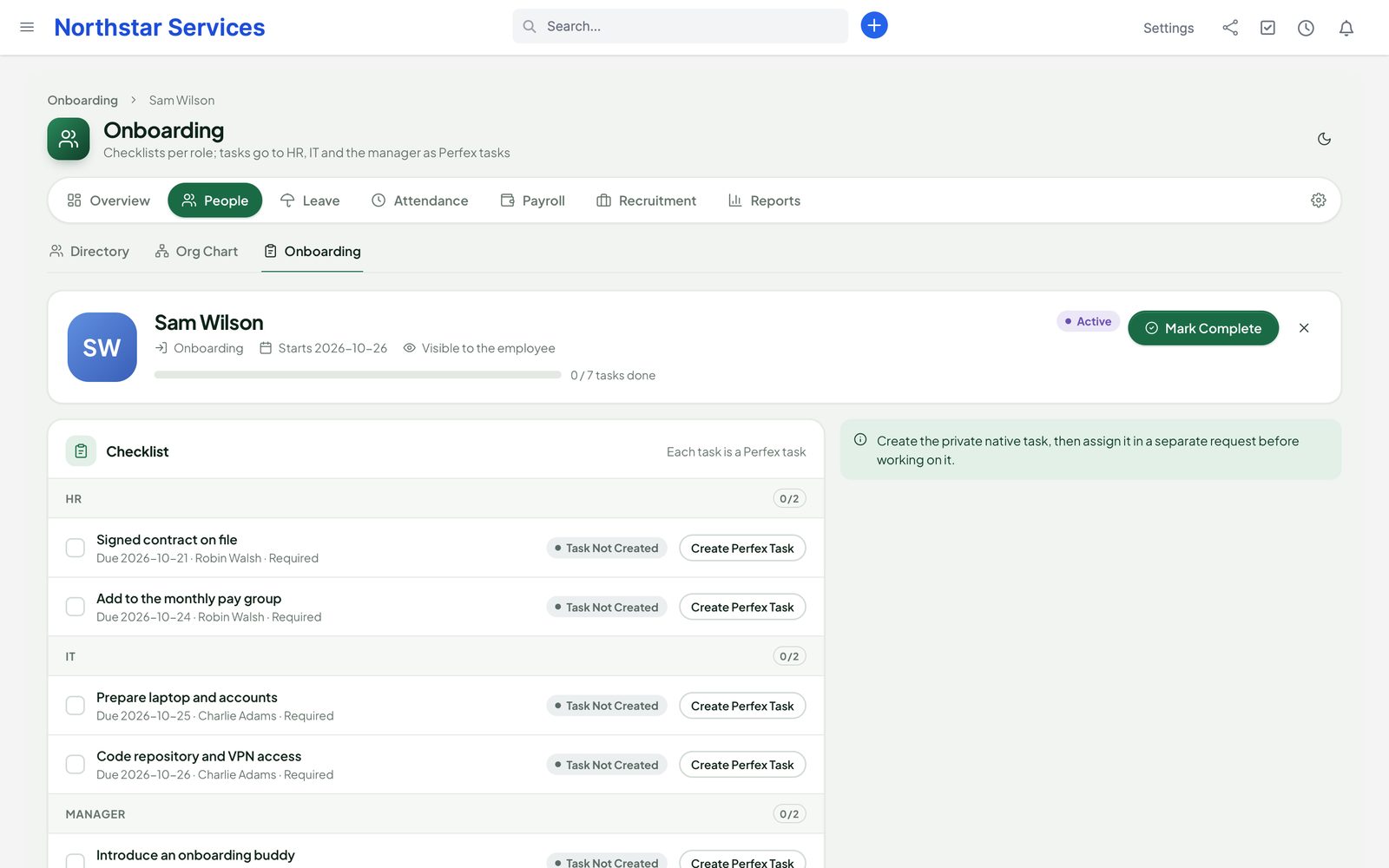Image resolution: width=1389 pixels, height=868 pixels.
Task: Close the Sam Wilson onboarding panel
Action: pyautogui.click(x=1304, y=328)
